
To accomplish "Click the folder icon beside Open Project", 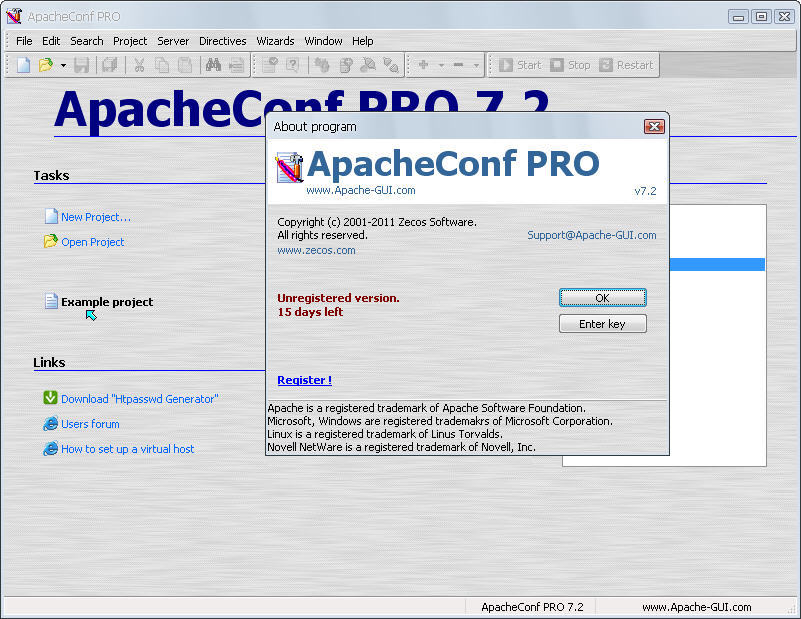I will point(51,241).
